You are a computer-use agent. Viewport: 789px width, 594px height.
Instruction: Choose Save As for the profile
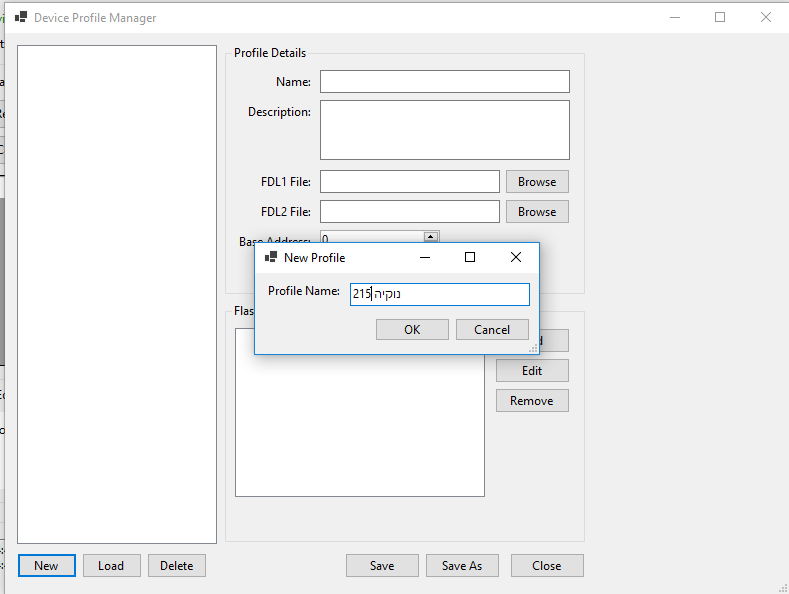[x=462, y=565]
